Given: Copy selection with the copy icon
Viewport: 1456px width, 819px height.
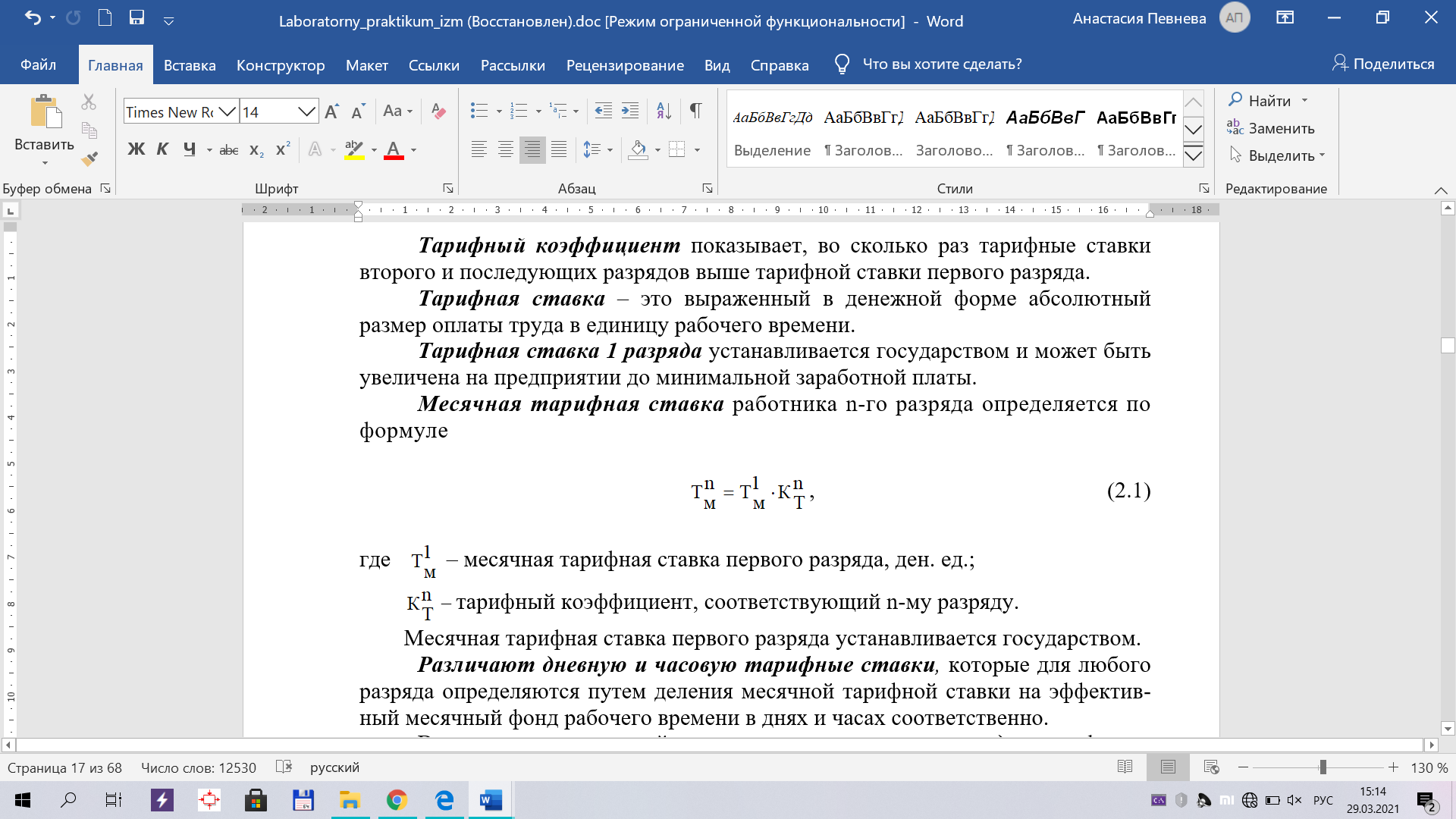Looking at the screenshot, I should click(89, 130).
